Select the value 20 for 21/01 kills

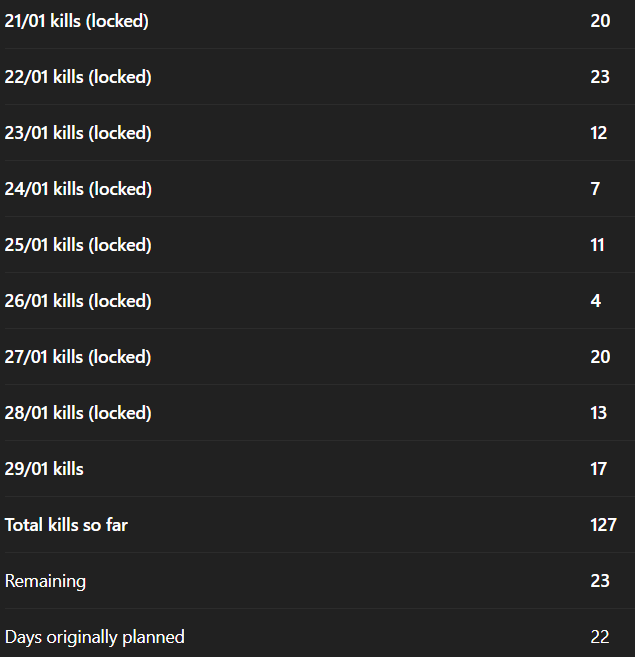[x=600, y=21]
